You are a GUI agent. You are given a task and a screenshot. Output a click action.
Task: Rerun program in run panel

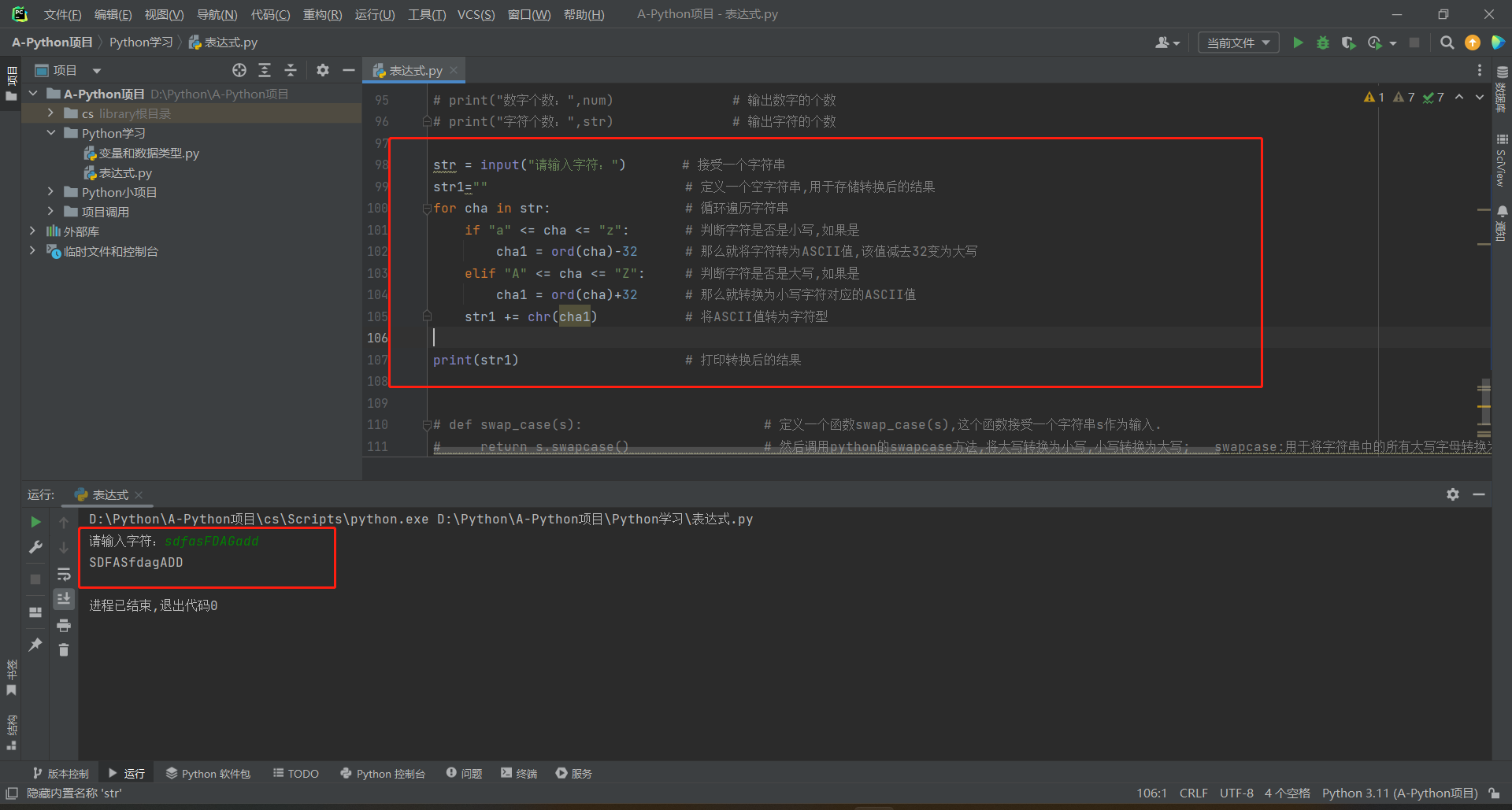click(x=35, y=522)
